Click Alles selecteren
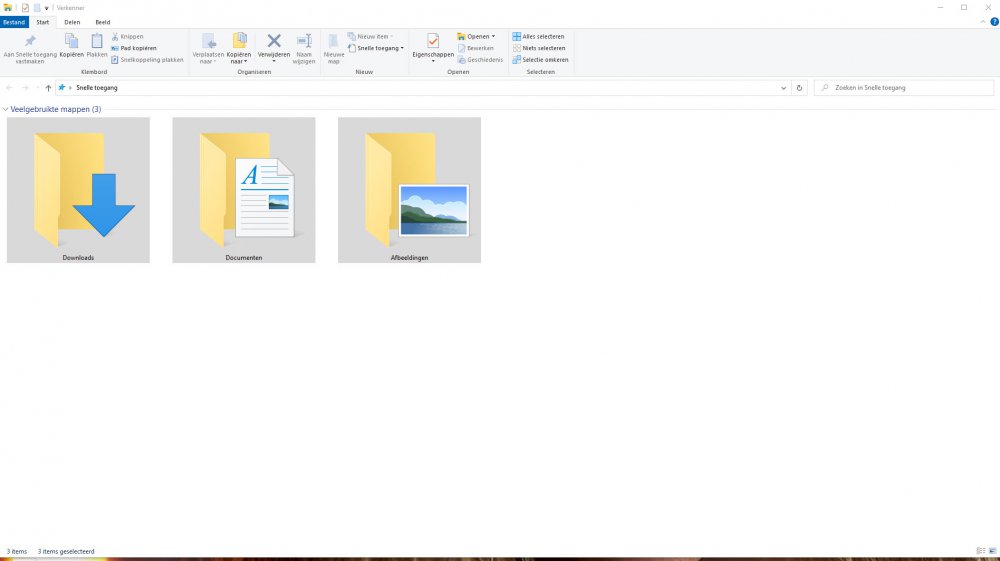 538,36
